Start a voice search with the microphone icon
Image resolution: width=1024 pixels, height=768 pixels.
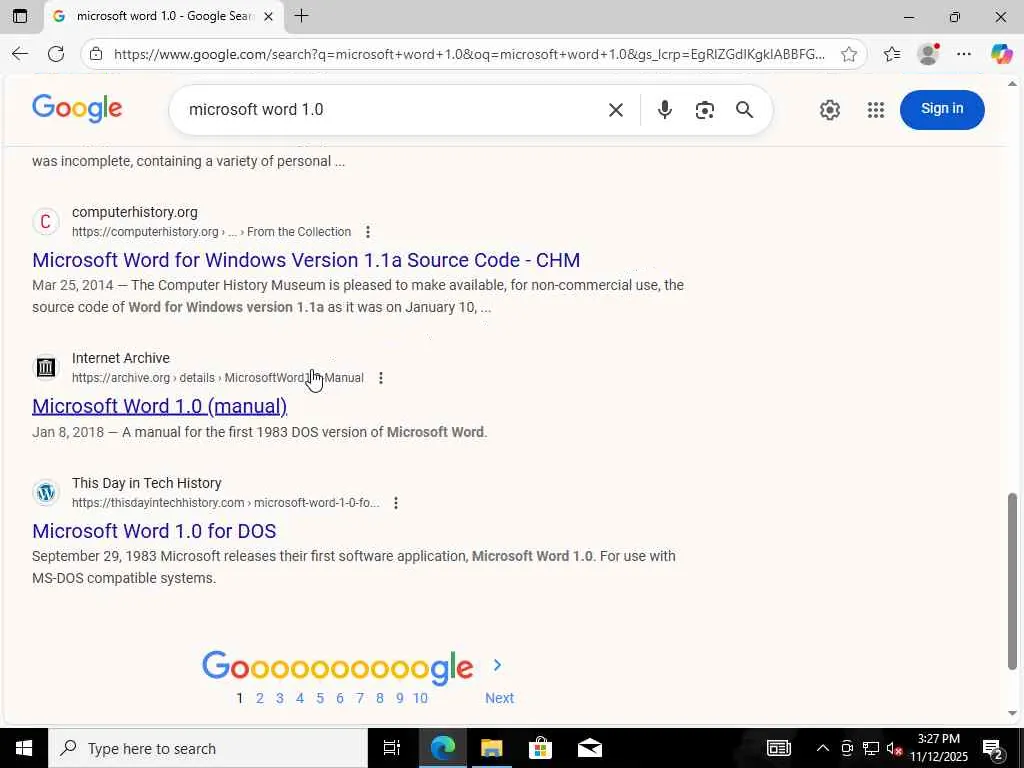[x=665, y=110]
